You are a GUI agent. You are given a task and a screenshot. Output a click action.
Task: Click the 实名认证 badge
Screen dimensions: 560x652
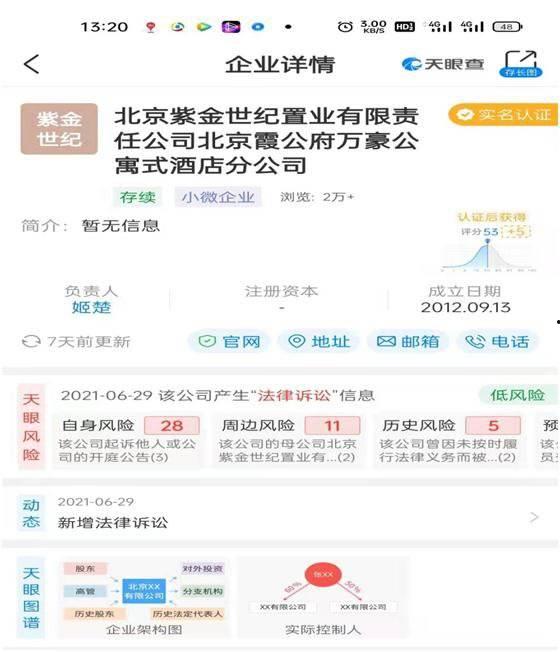[503, 114]
